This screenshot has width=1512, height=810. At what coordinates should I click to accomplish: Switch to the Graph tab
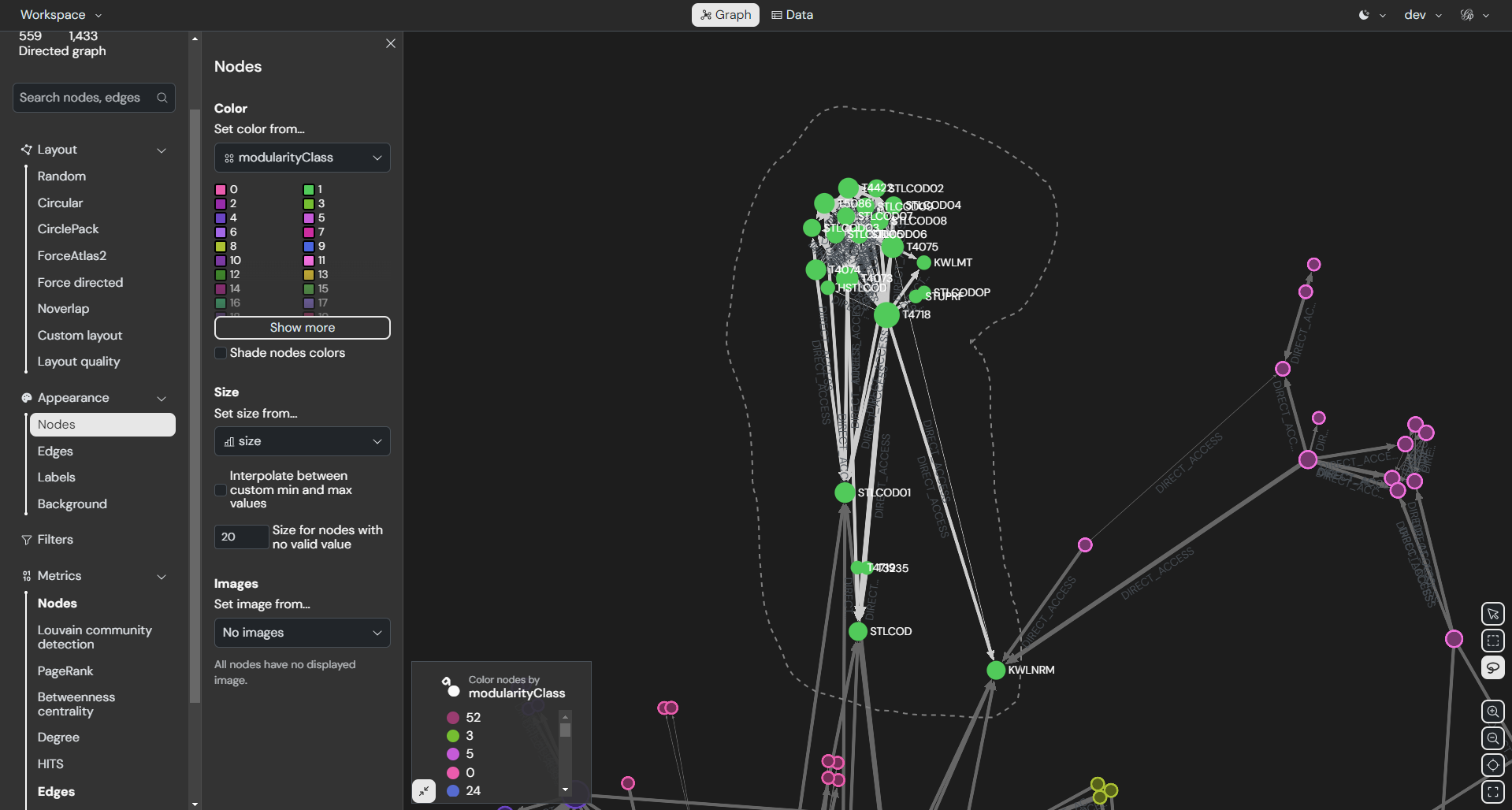tap(726, 15)
